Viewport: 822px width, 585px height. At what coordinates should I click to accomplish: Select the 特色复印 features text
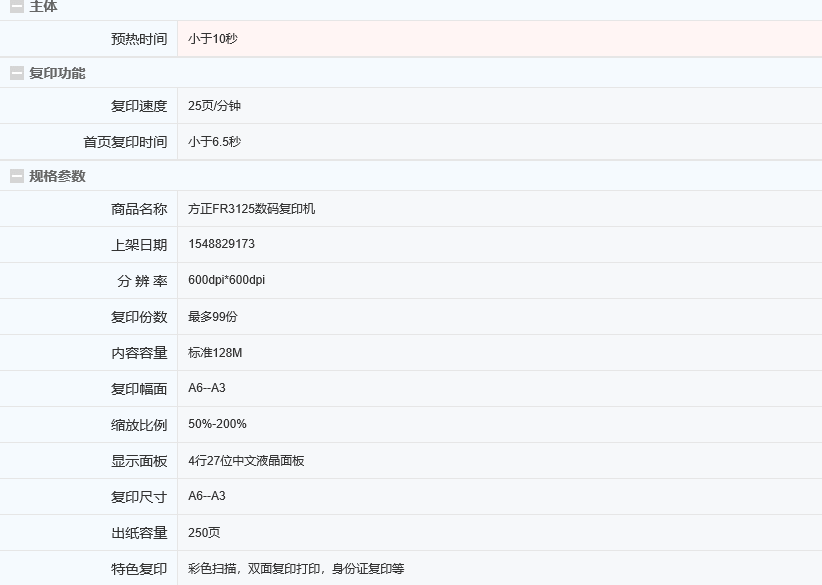click(296, 569)
